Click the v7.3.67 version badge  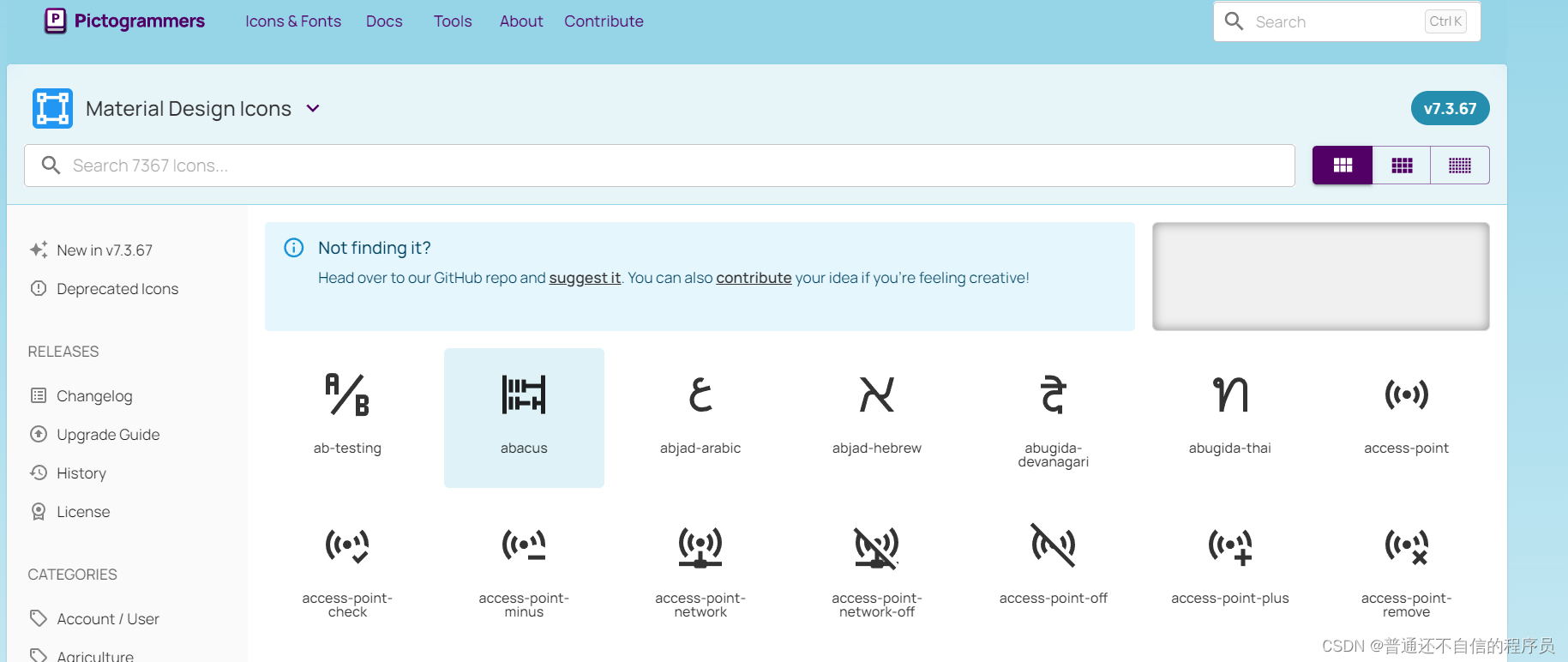[x=1450, y=109]
